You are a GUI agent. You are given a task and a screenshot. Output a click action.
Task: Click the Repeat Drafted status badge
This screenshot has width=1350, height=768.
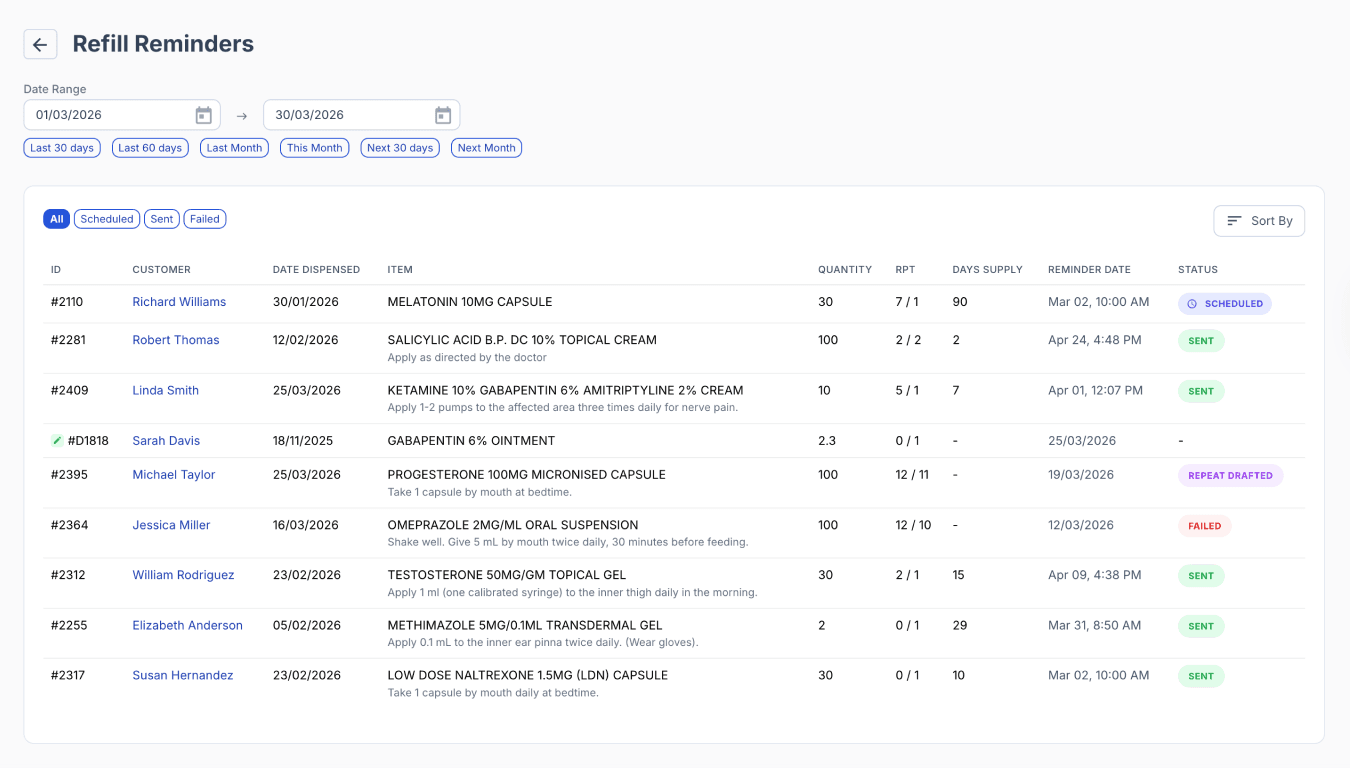click(1230, 476)
